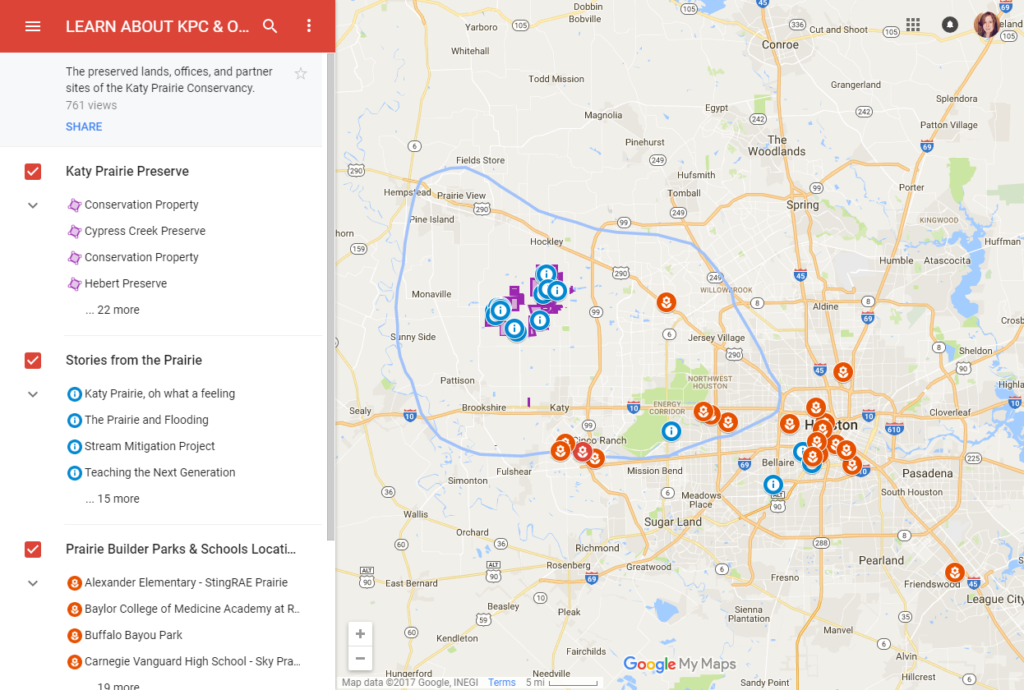The image size is (1024, 690).
Task: Open the three-dot options menu
Action: pos(309,26)
